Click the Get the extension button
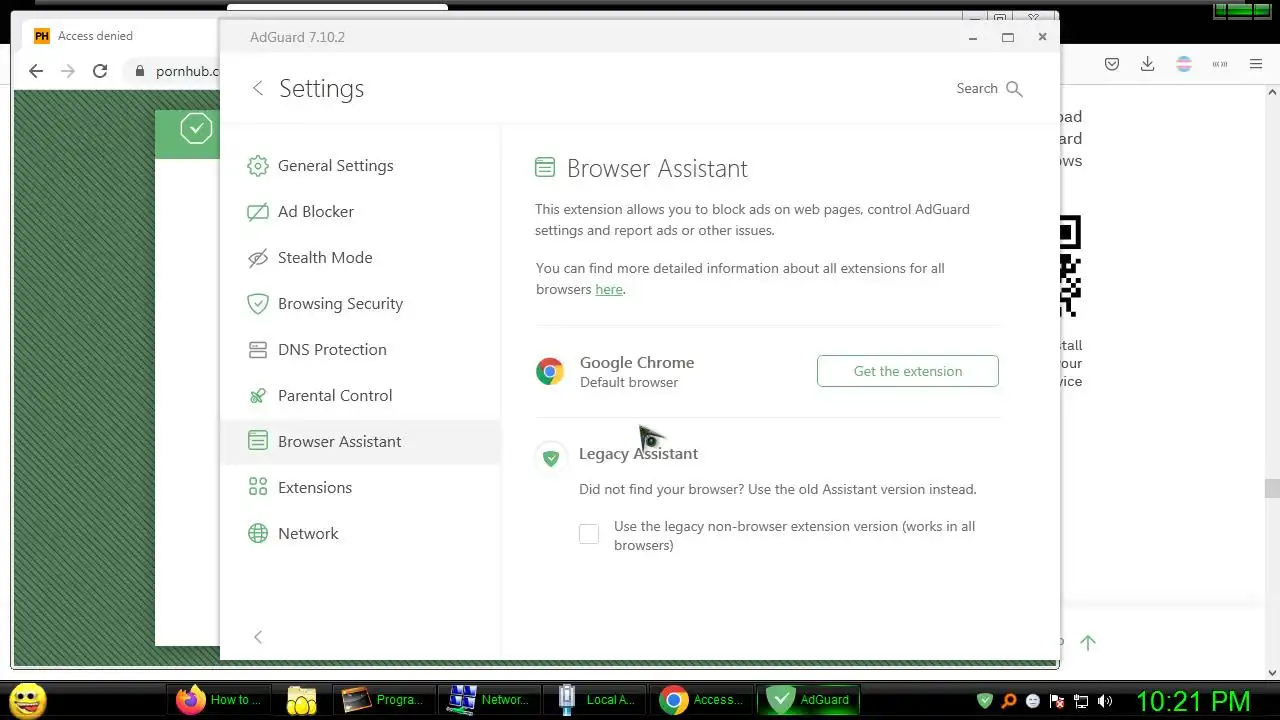Screen dimensions: 1280x720 tap(908, 371)
